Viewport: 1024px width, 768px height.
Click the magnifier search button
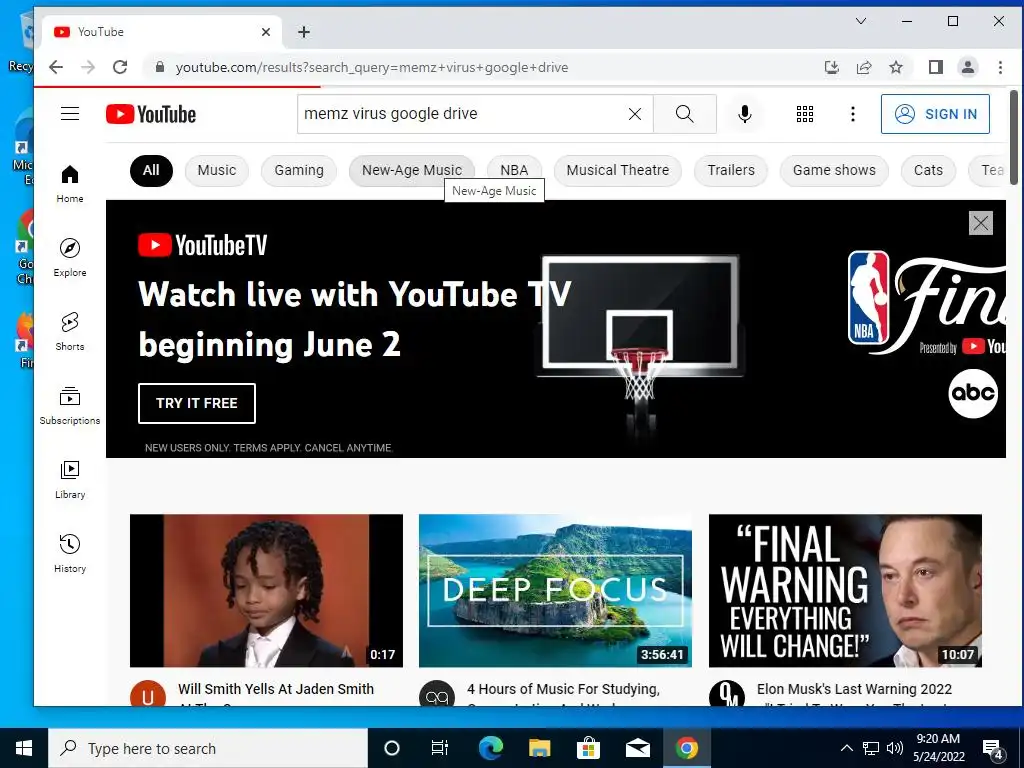(x=684, y=114)
